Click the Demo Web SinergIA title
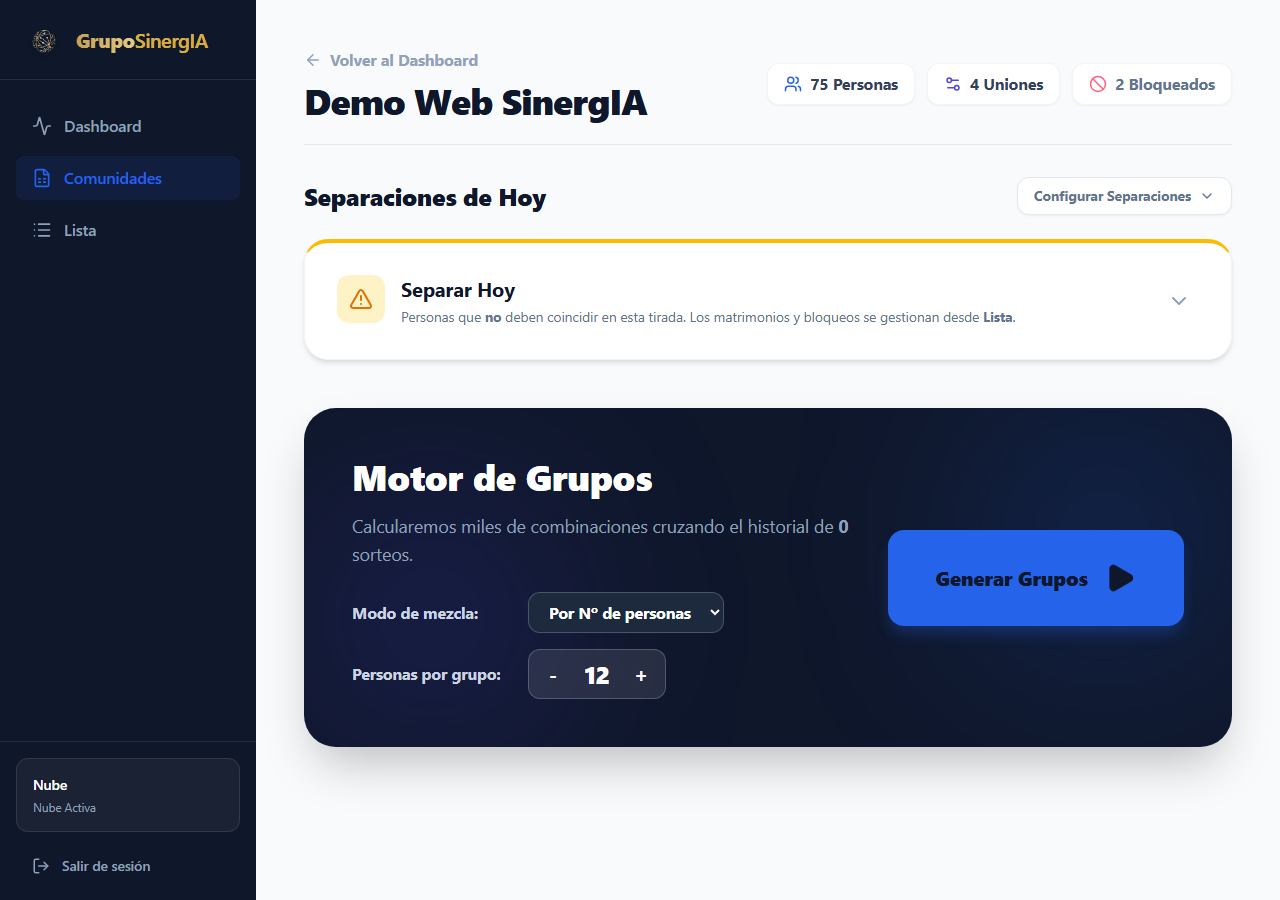 [476, 103]
